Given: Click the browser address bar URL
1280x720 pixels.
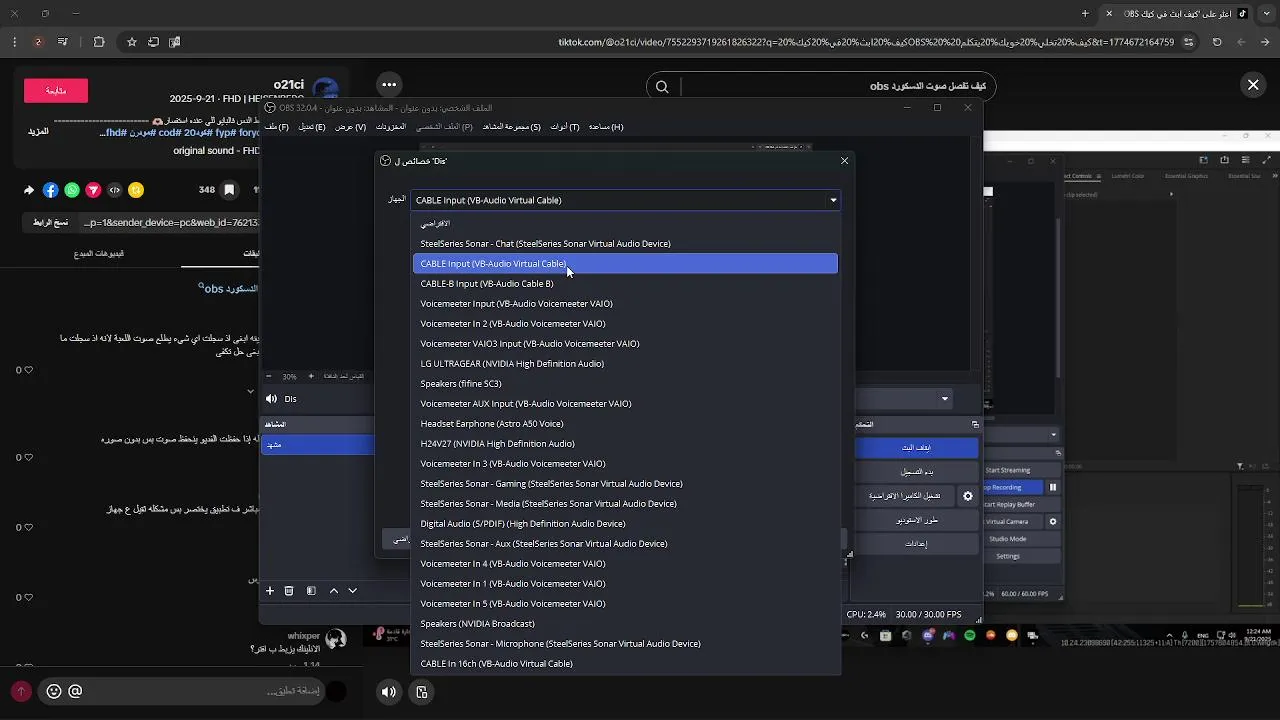Looking at the screenshot, I should (866, 42).
